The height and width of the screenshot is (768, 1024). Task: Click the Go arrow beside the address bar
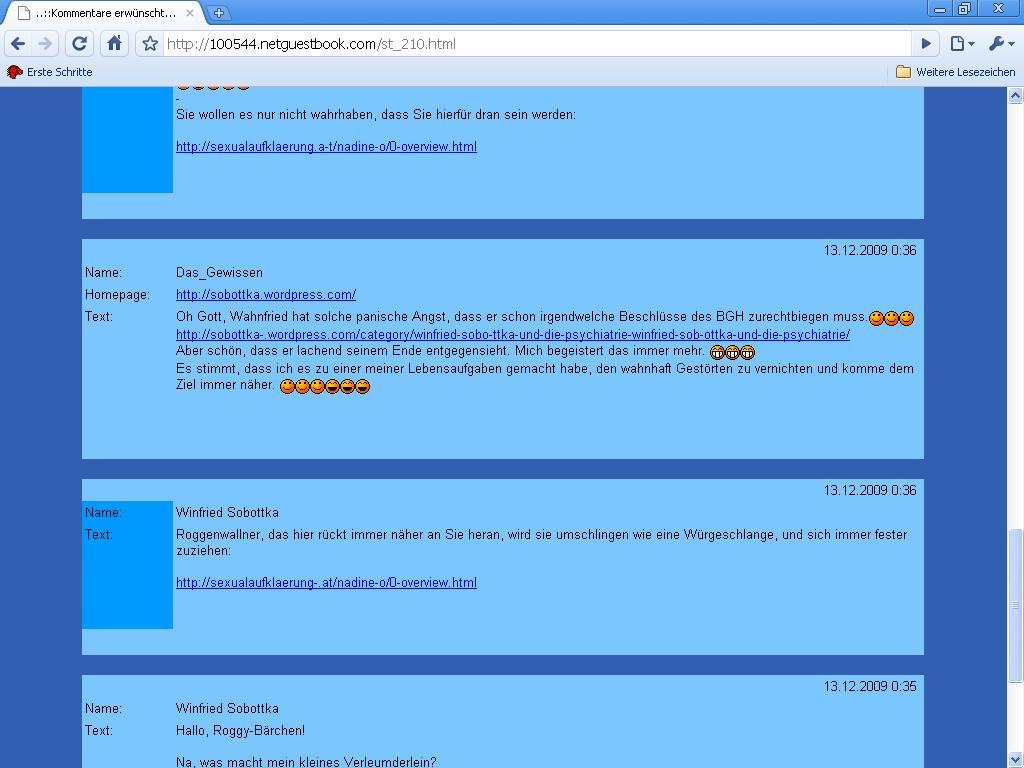tap(925, 43)
